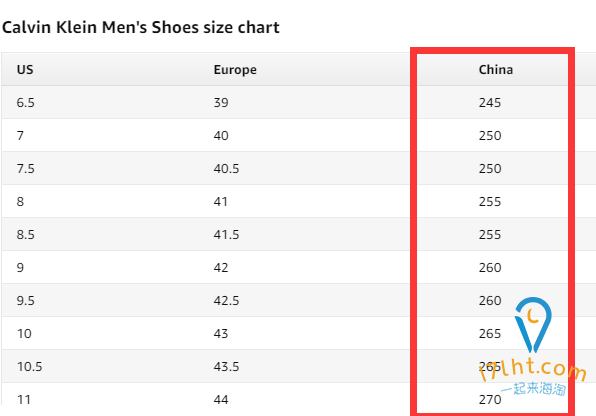Select the Europe size 40.5 cell

click(227, 168)
